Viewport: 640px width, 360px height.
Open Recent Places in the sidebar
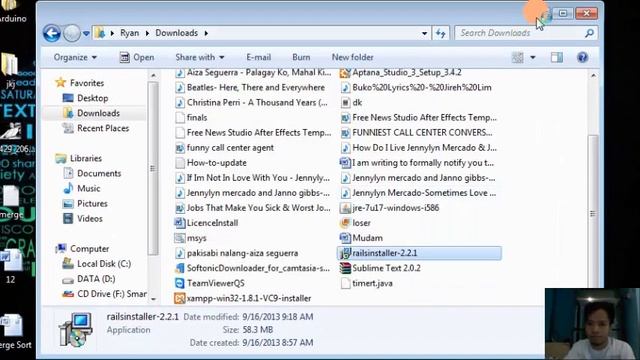point(103,128)
